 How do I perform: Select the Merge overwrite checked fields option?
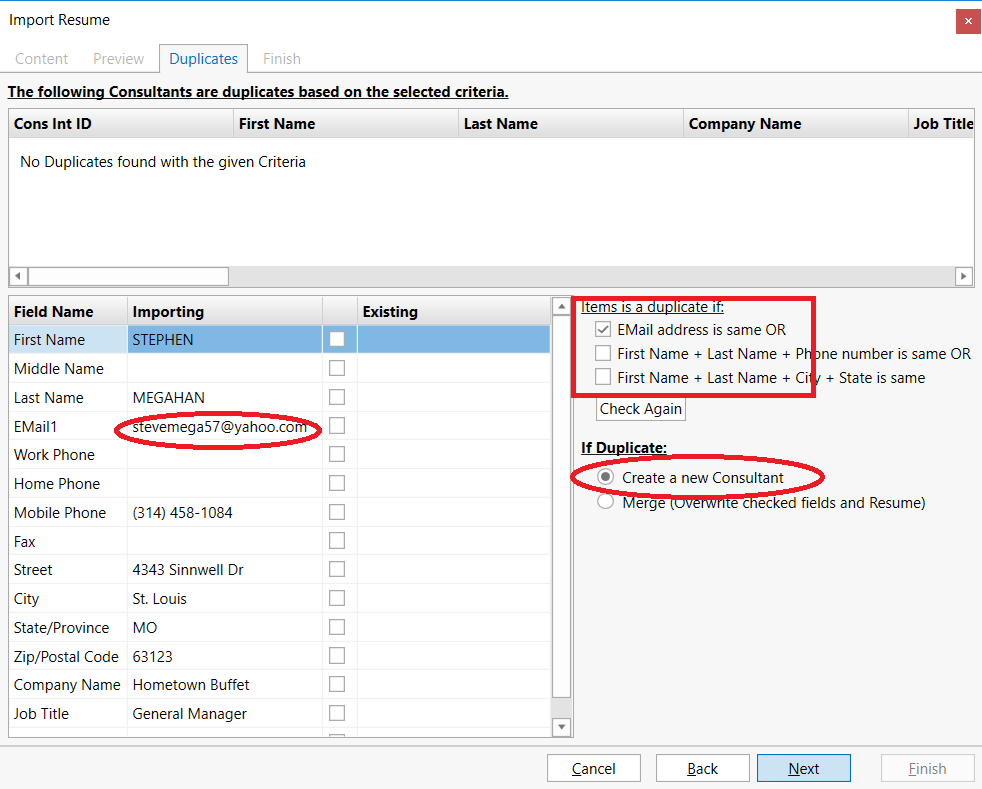pyautogui.click(x=605, y=502)
